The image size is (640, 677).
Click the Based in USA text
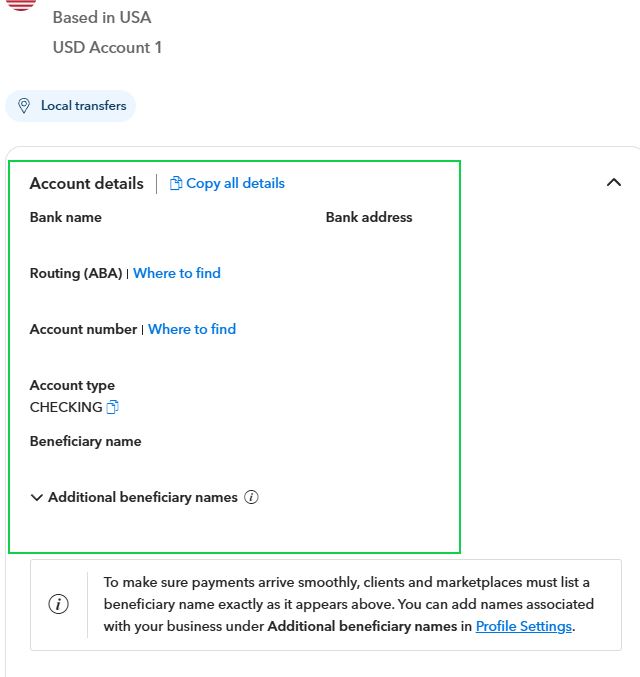click(102, 18)
